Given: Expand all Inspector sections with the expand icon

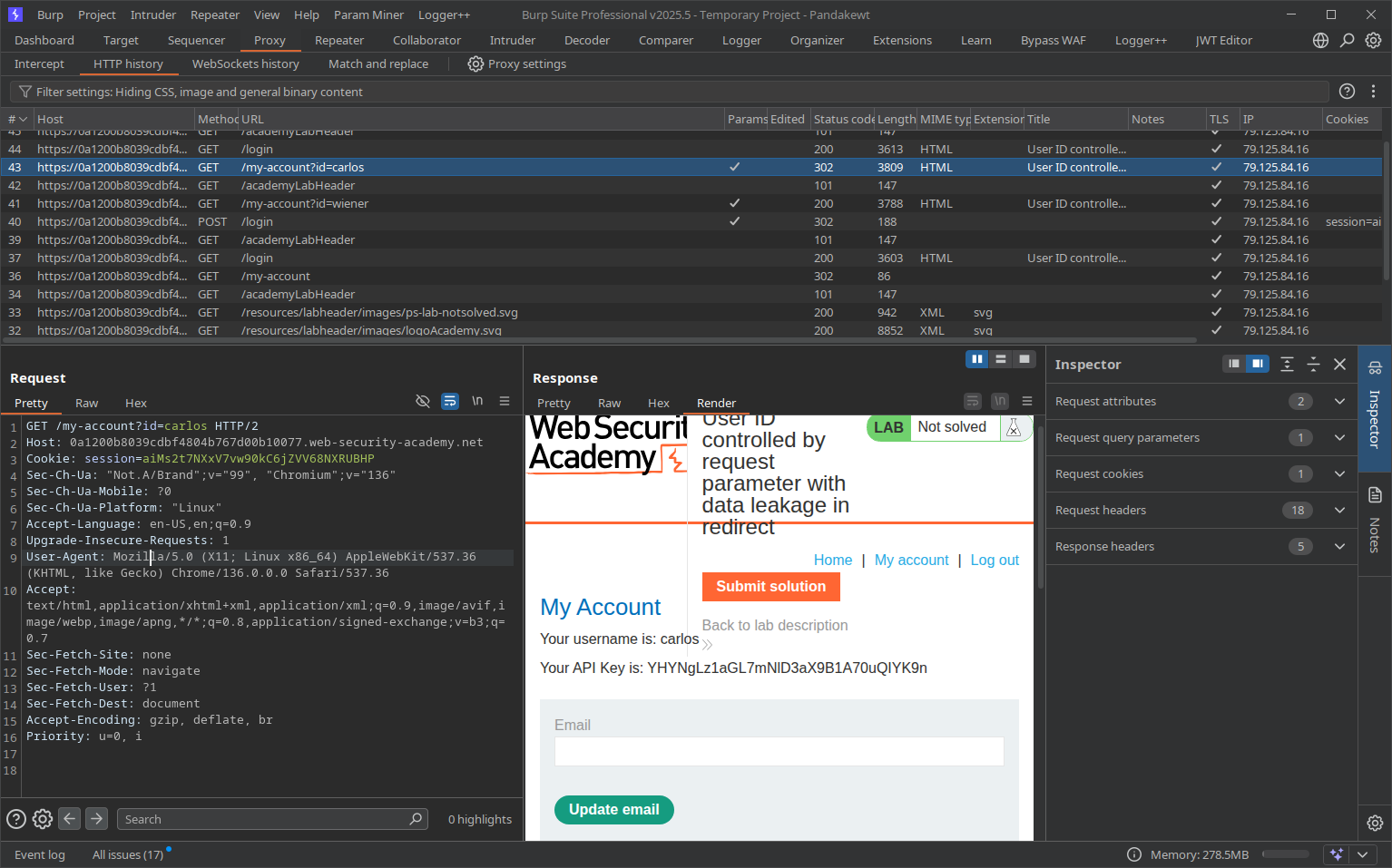Looking at the screenshot, I should [1287, 364].
